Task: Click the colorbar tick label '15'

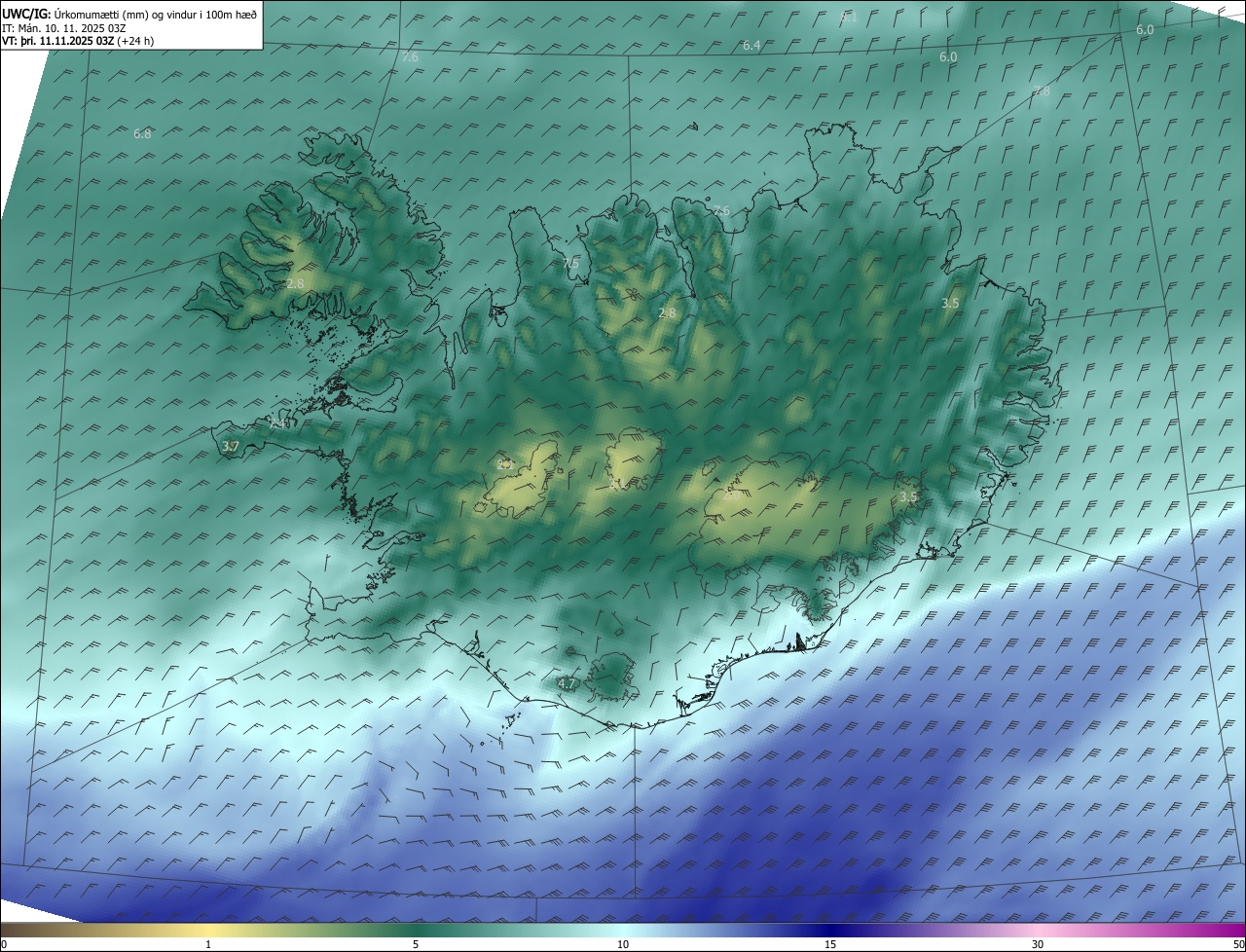Action: click(x=830, y=944)
